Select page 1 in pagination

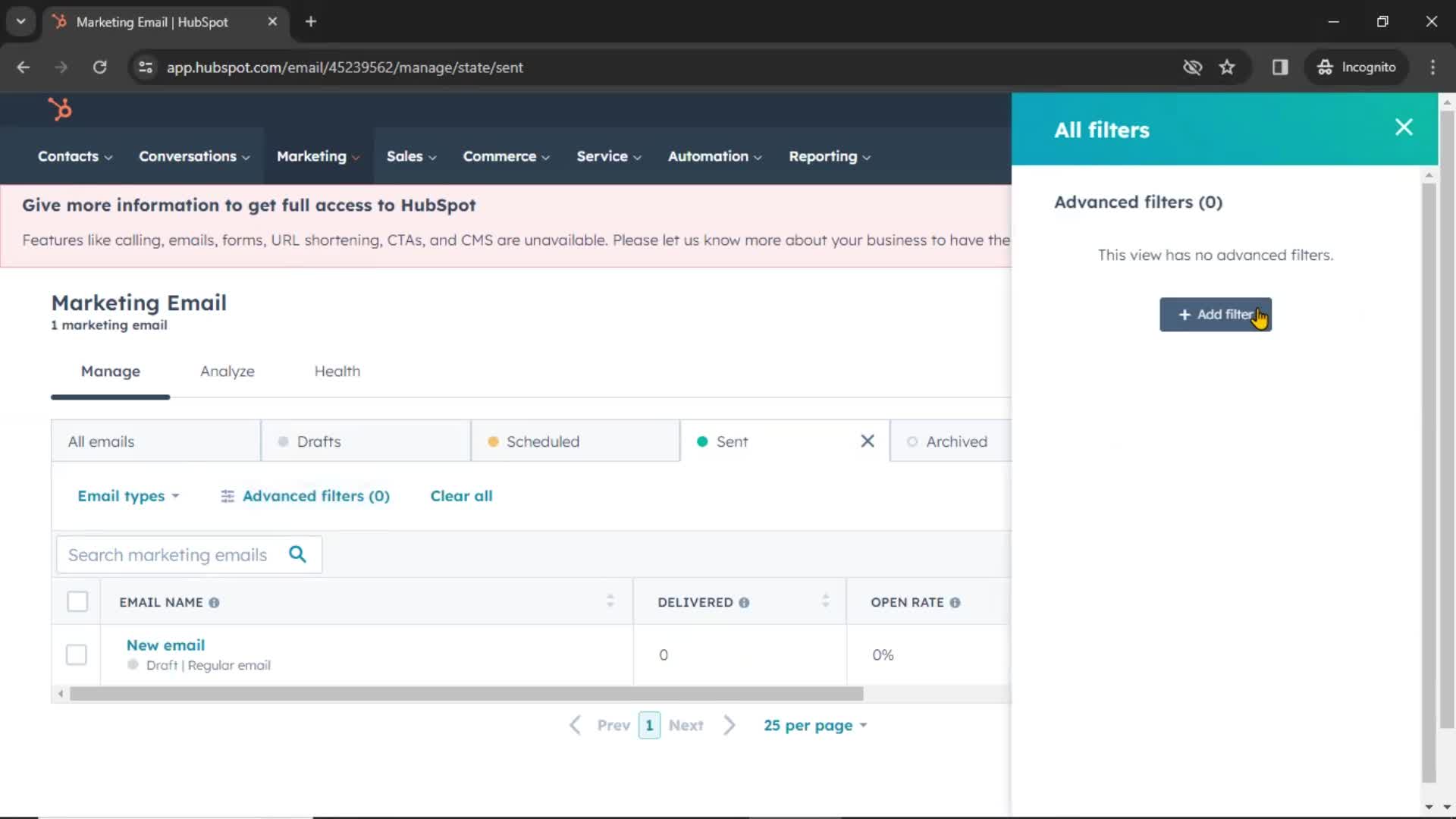click(649, 726)
